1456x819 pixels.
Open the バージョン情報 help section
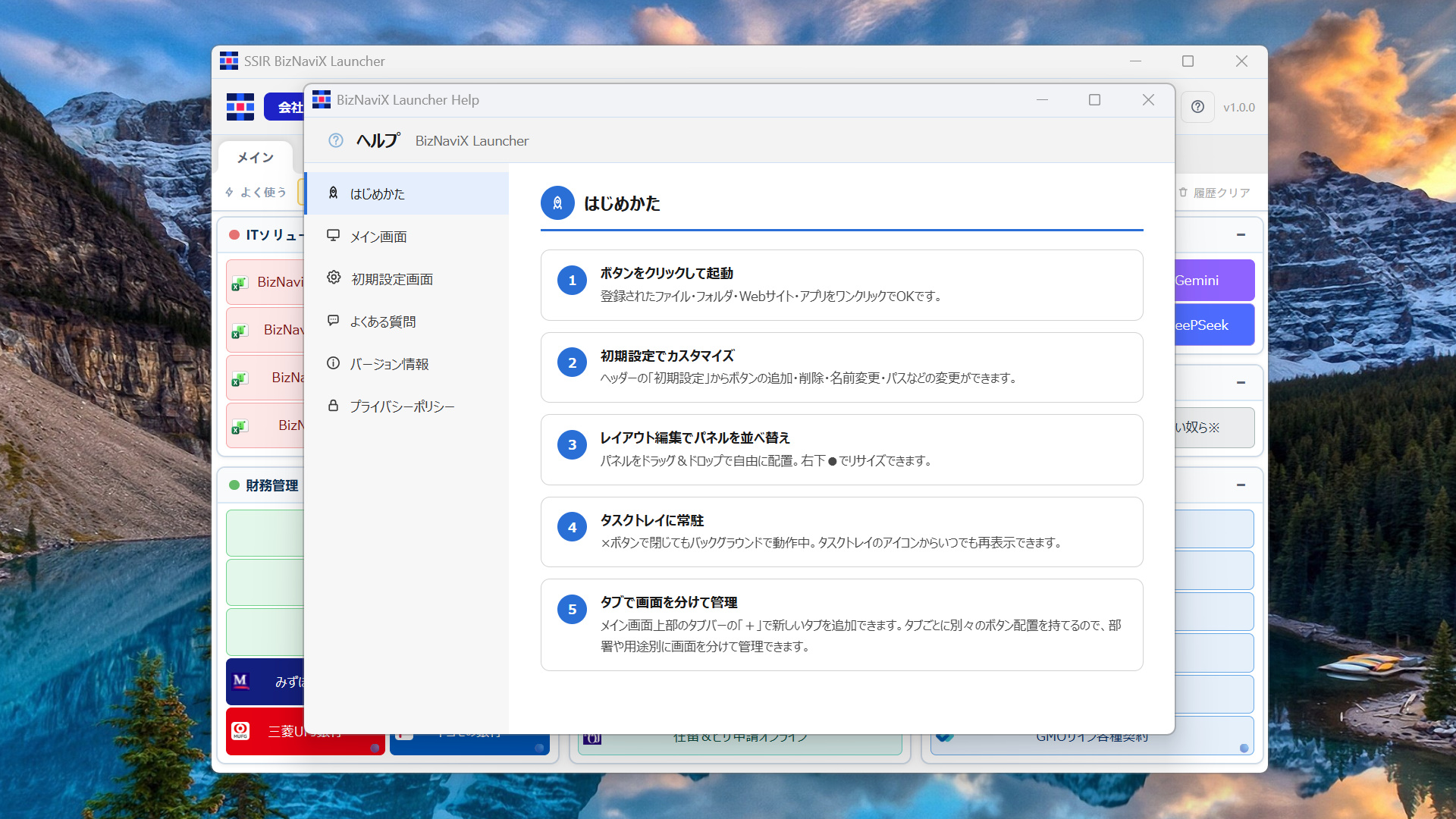[406, 363]
